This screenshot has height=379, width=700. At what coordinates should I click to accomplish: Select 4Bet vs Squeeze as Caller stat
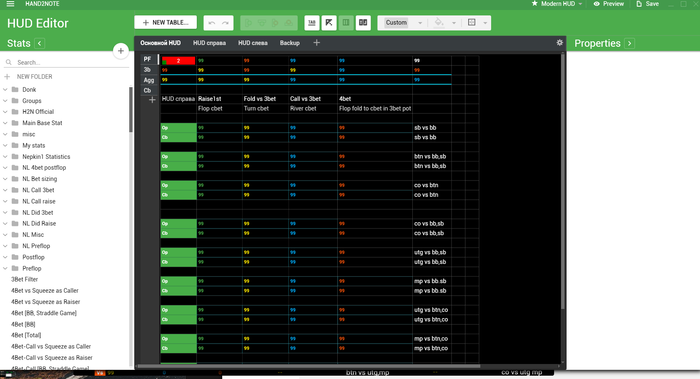(x=45, y=291)
